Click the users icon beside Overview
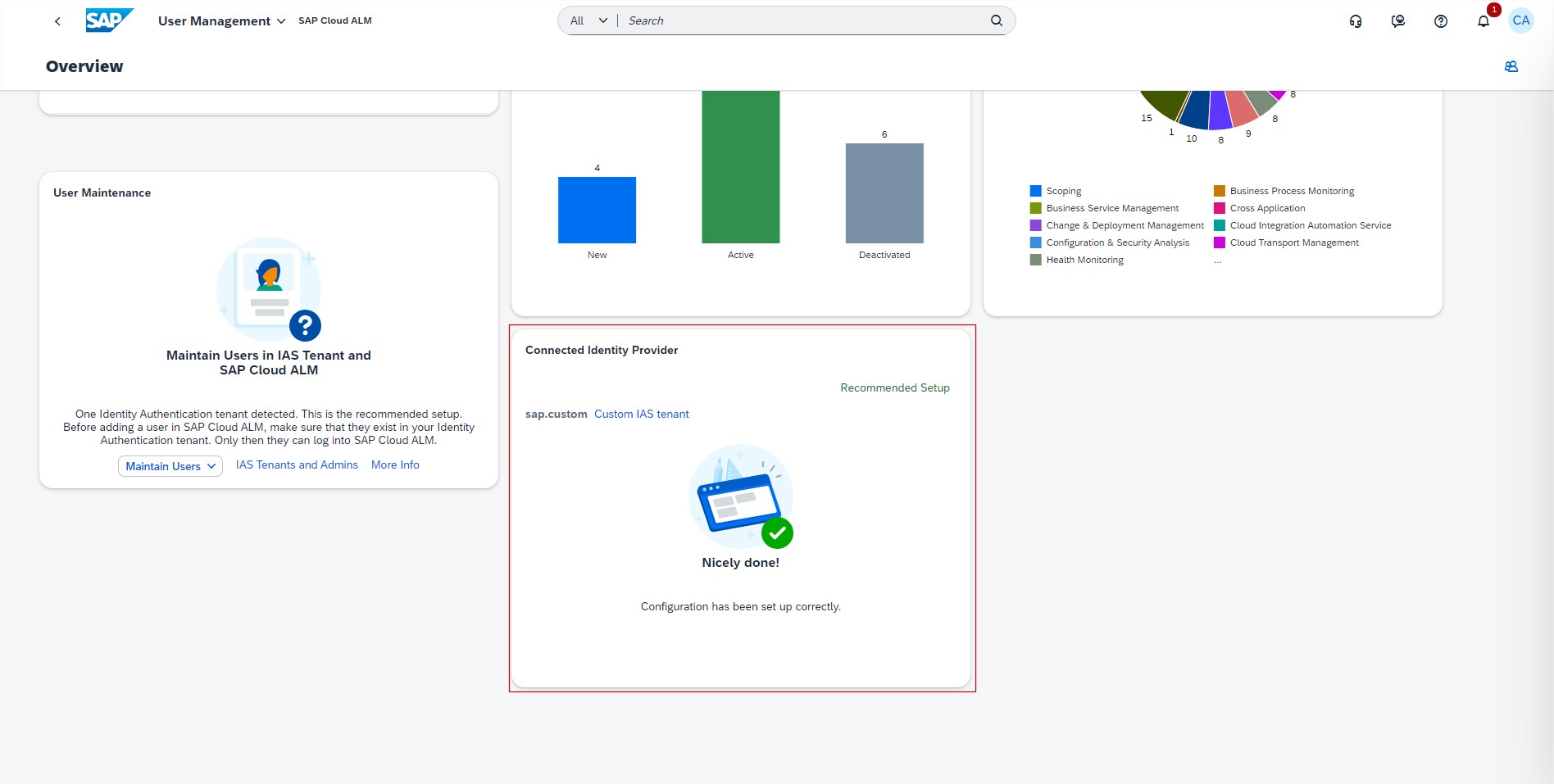Viewport: 1554px width, 784px height. (x=1511, y=66)
